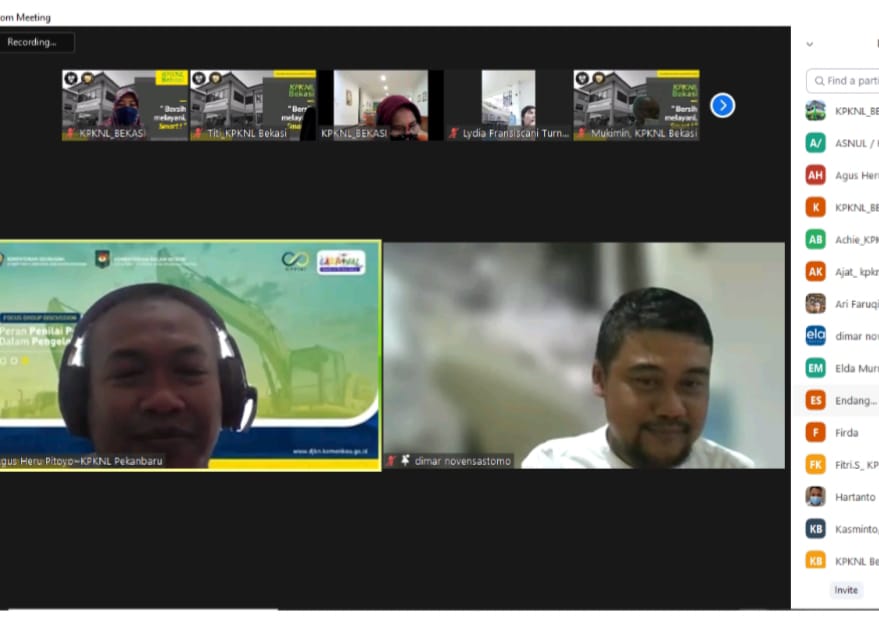This screenshot has height=622, width=879.
Task: Select Hartanto in the participants list
Action: [x=855, y=497]
